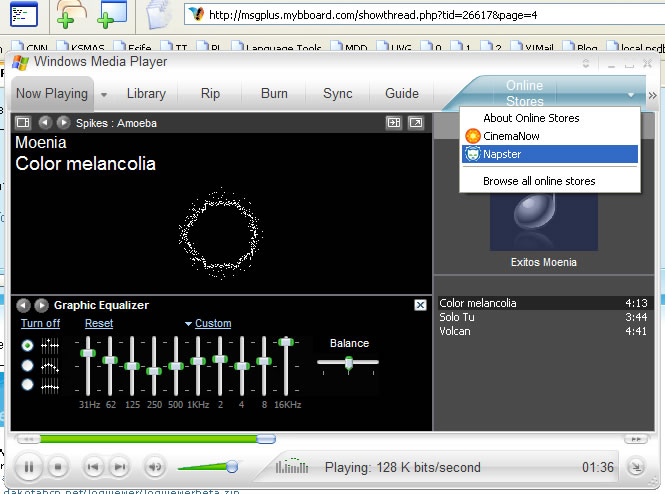Reset the equalizer settings
665x494 pixels.
[99, 324]
